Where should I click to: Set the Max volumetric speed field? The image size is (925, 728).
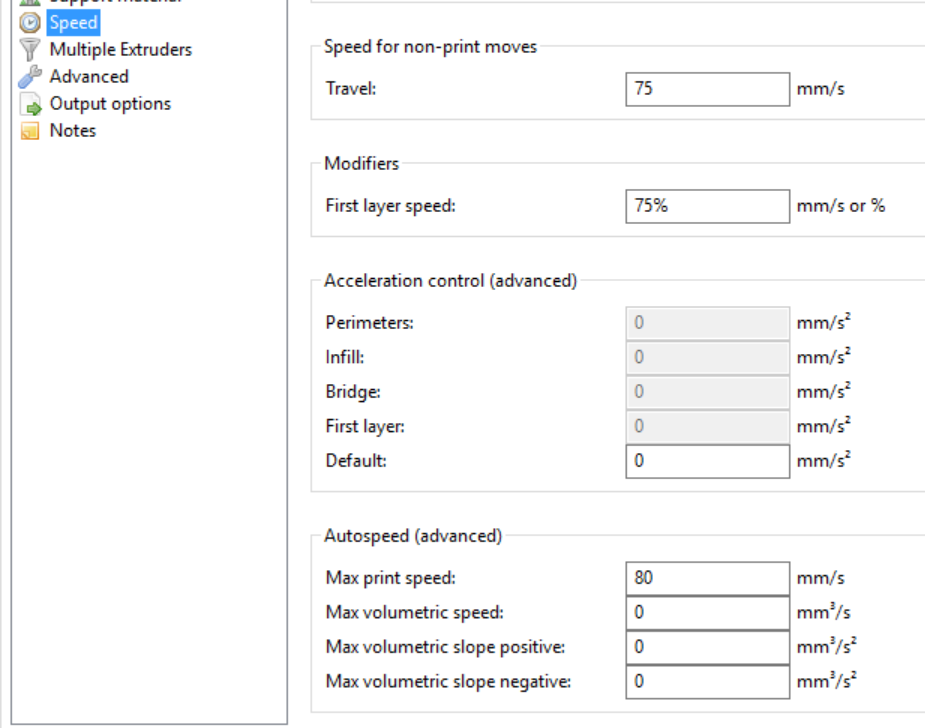click(x=707, y=612)
